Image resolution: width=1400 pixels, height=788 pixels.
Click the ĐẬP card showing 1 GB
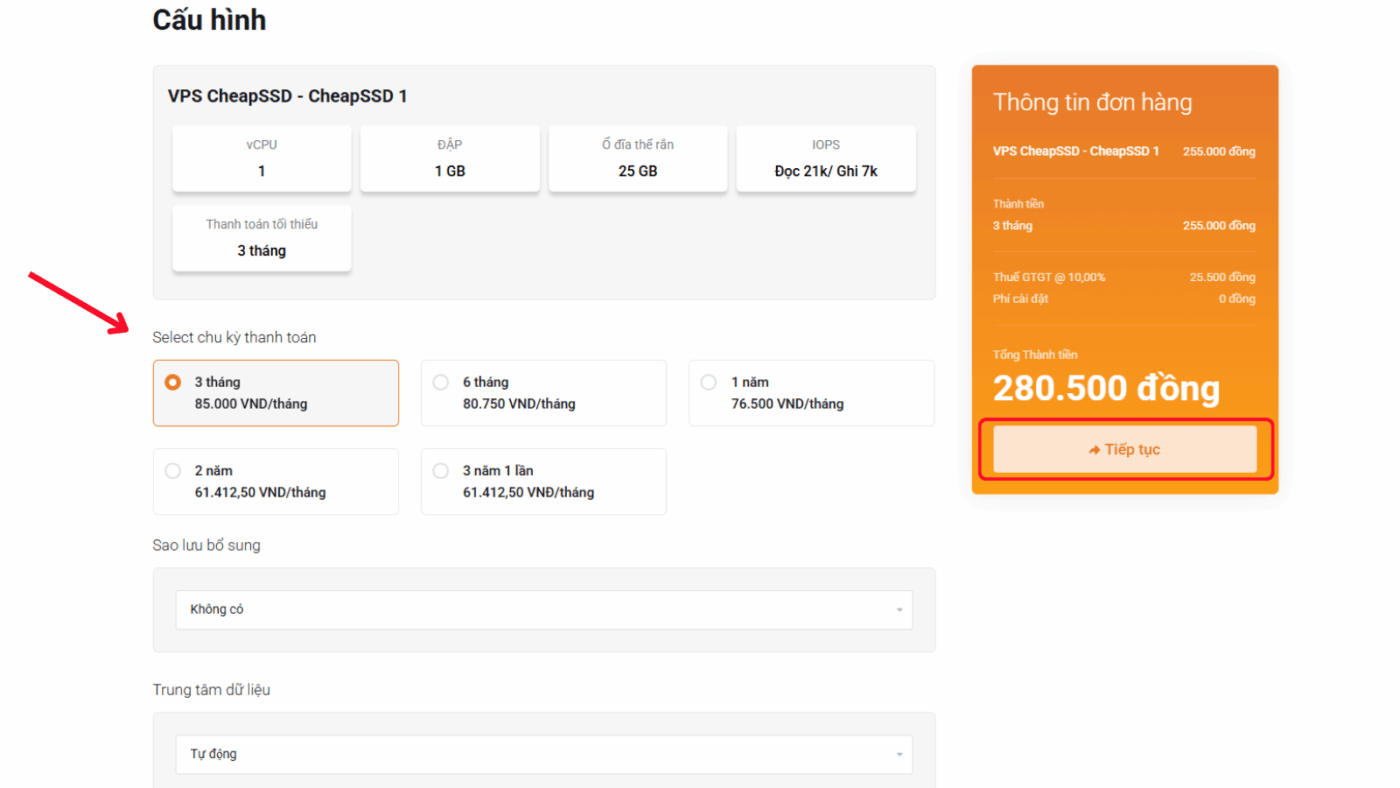pos(449,158)
